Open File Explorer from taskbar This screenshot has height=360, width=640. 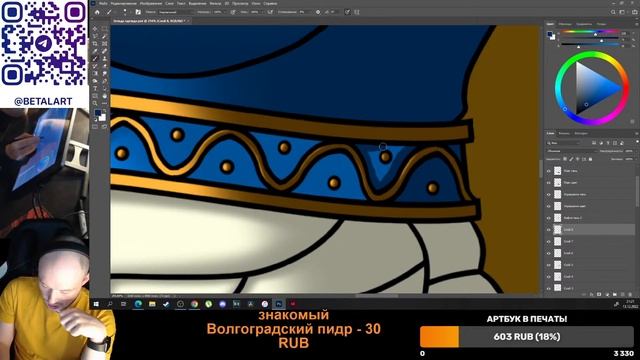pos(152,304)
